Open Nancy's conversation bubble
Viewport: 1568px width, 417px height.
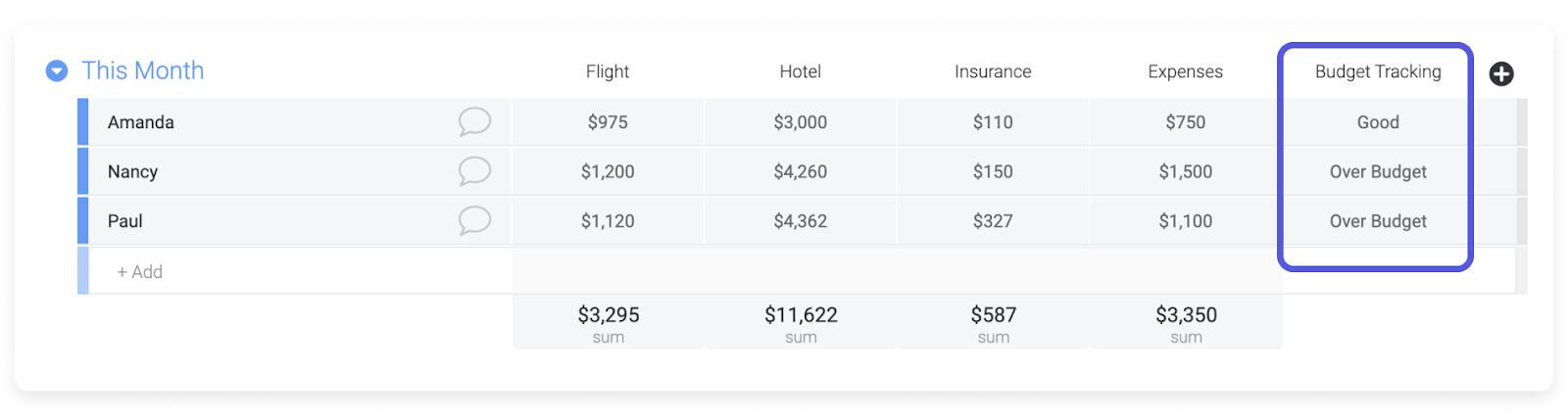point(474,171)
